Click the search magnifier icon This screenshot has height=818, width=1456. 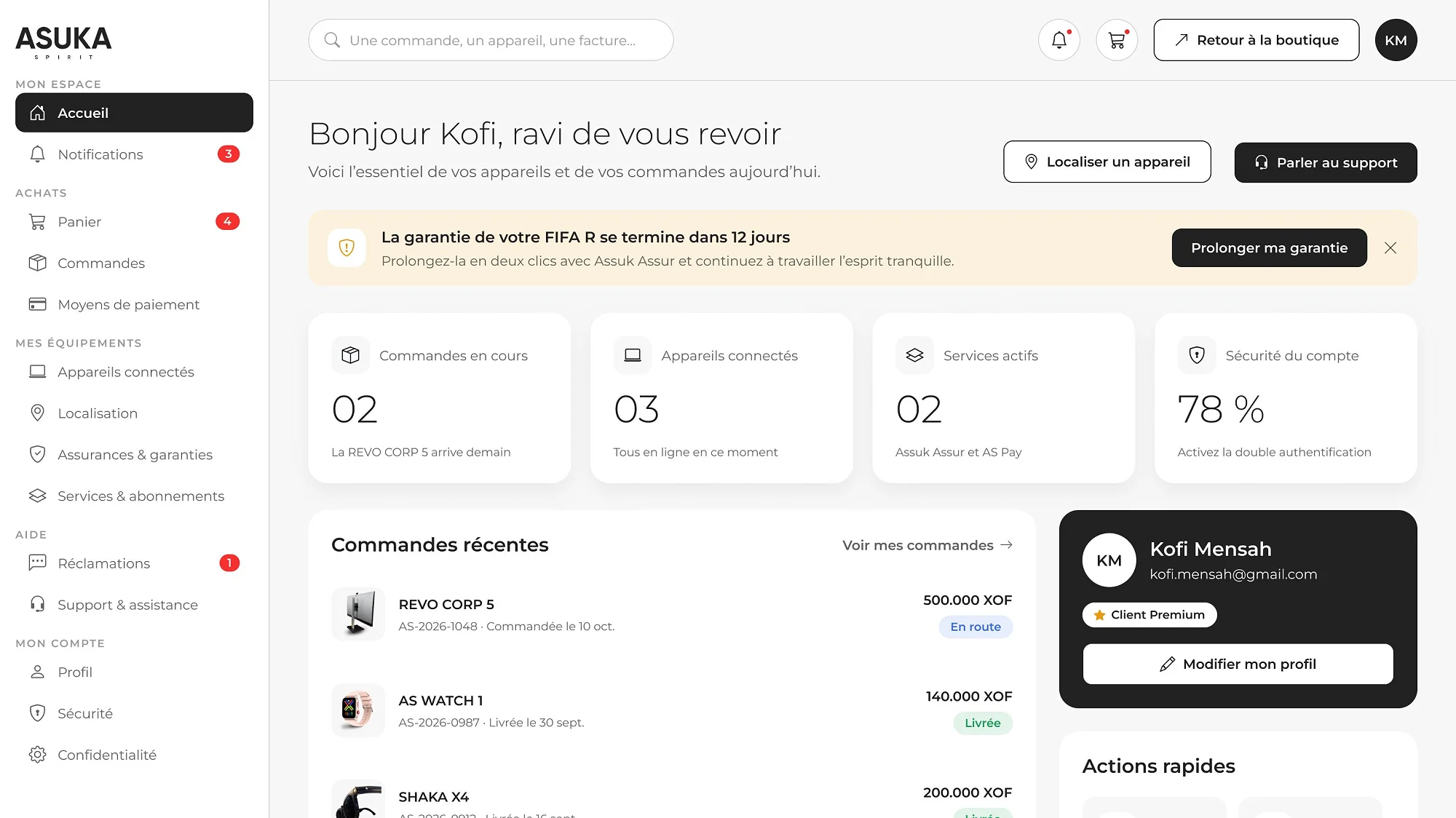332,40
